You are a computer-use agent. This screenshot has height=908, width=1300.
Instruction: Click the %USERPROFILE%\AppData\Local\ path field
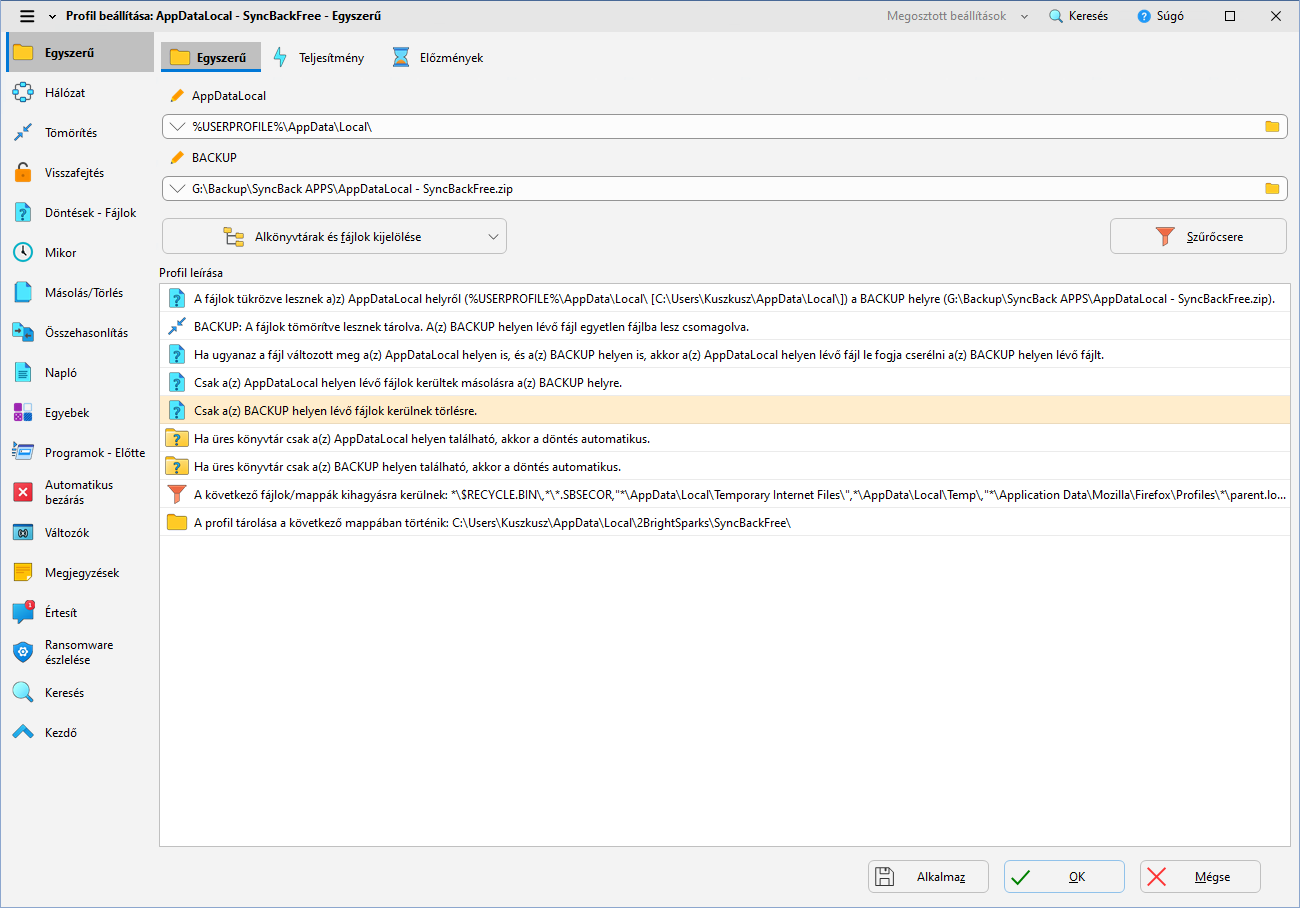tap(724, 127)
